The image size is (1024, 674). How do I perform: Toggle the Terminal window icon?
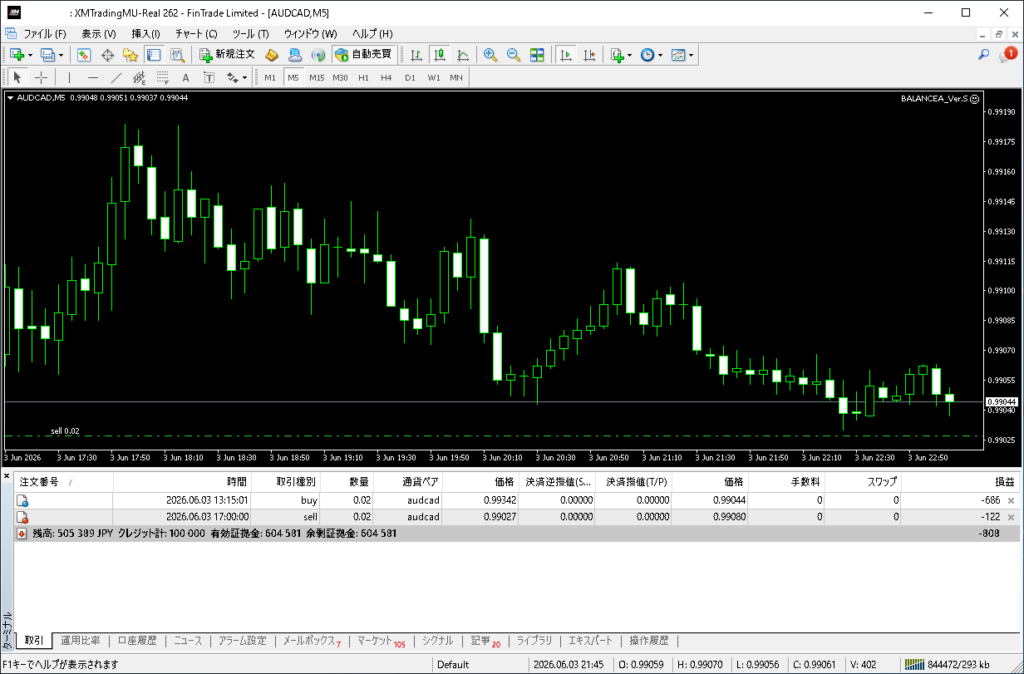(x=153, y=56)
